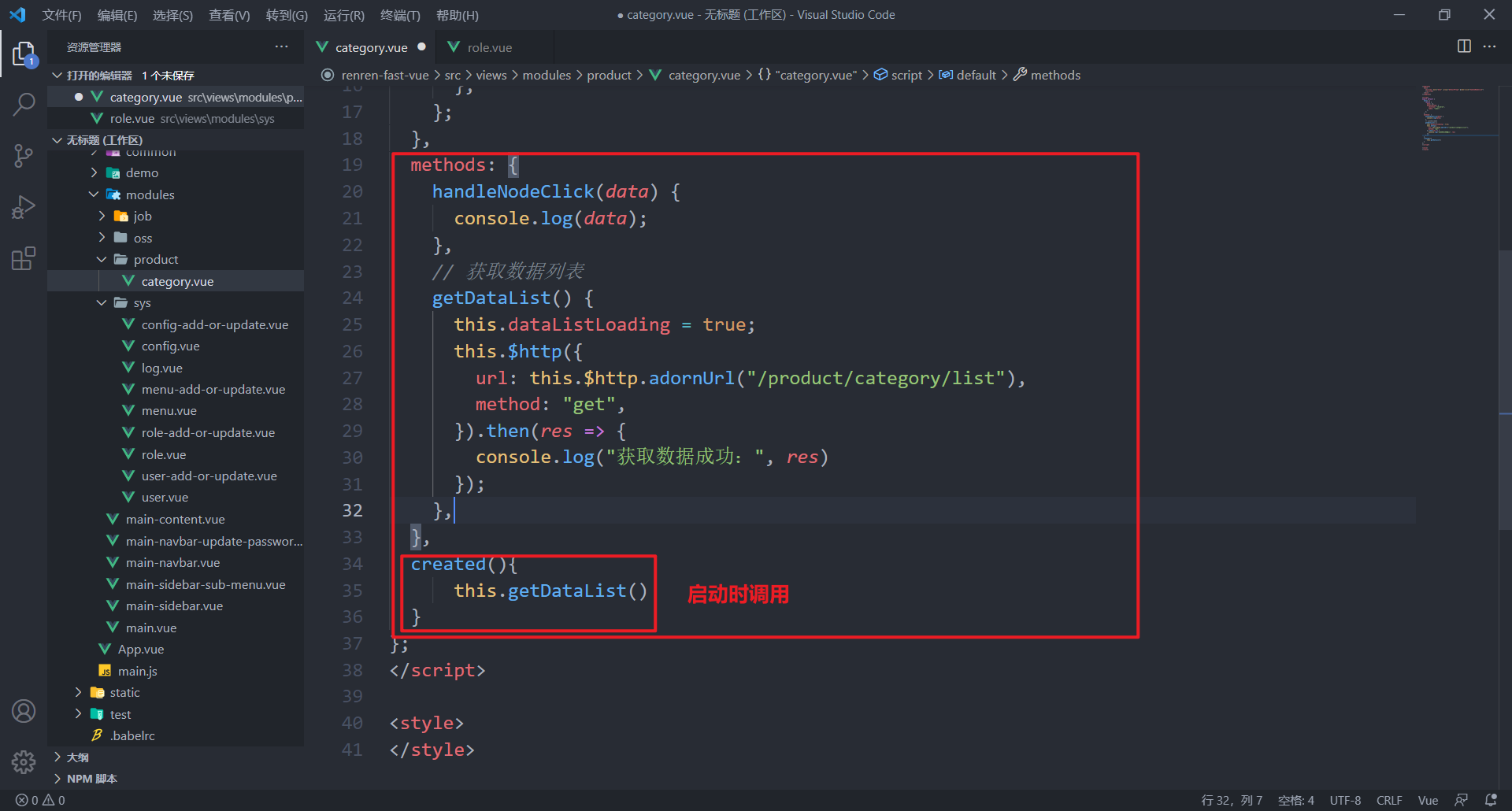Select category.vue in open editors list
Screen dimensions: 1512x811
176,97
